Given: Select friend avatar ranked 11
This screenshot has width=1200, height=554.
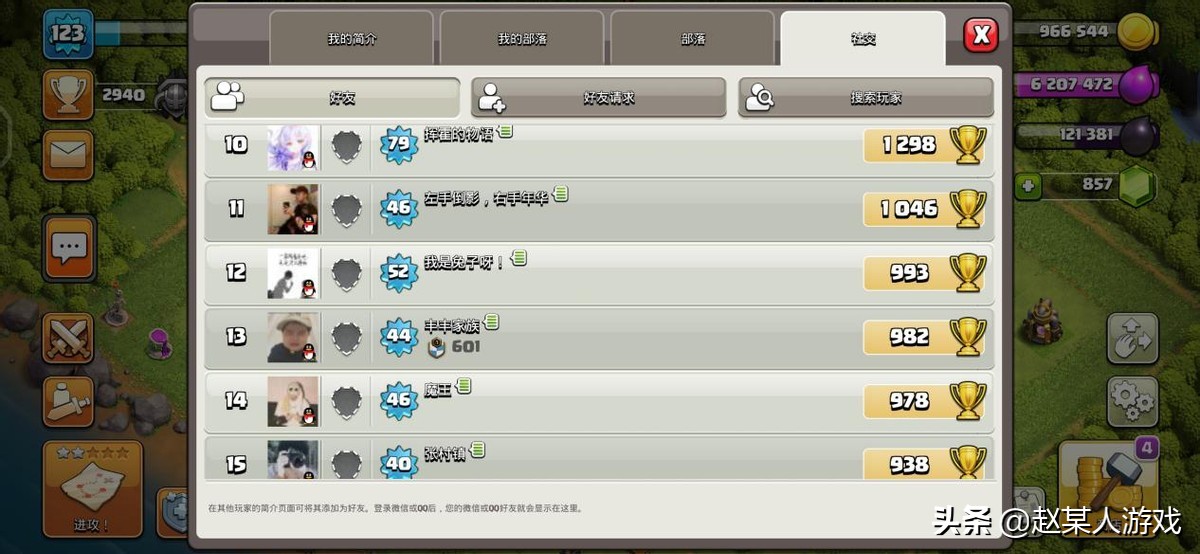Looking at the screenshot, I should (293, 209).
